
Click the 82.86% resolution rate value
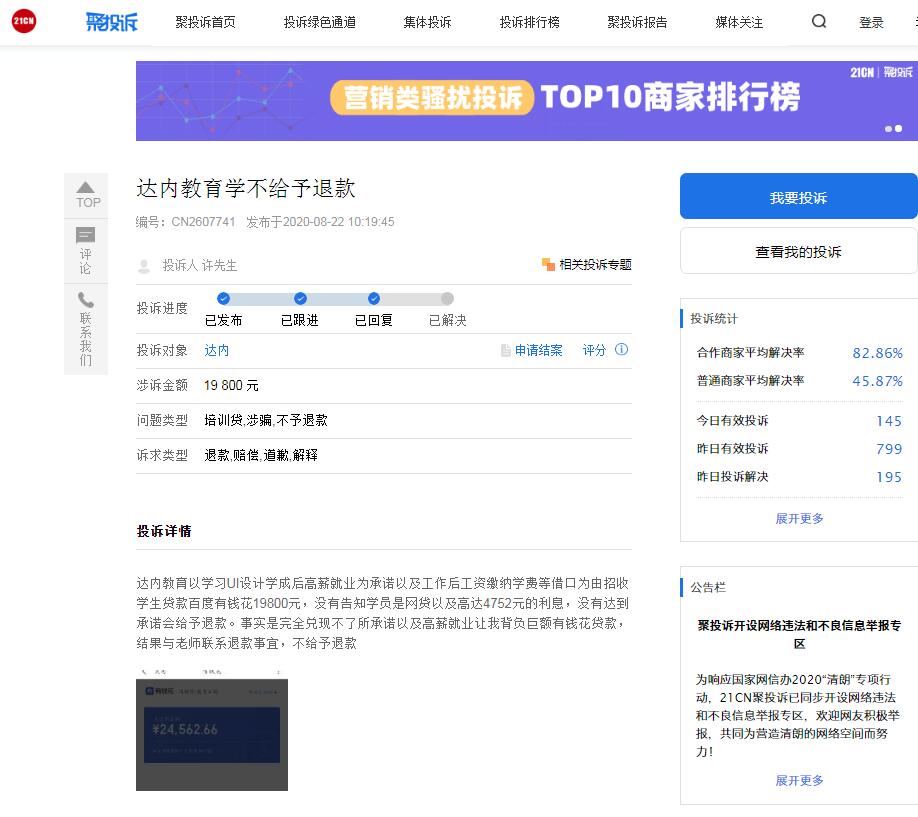click(877, 353)
